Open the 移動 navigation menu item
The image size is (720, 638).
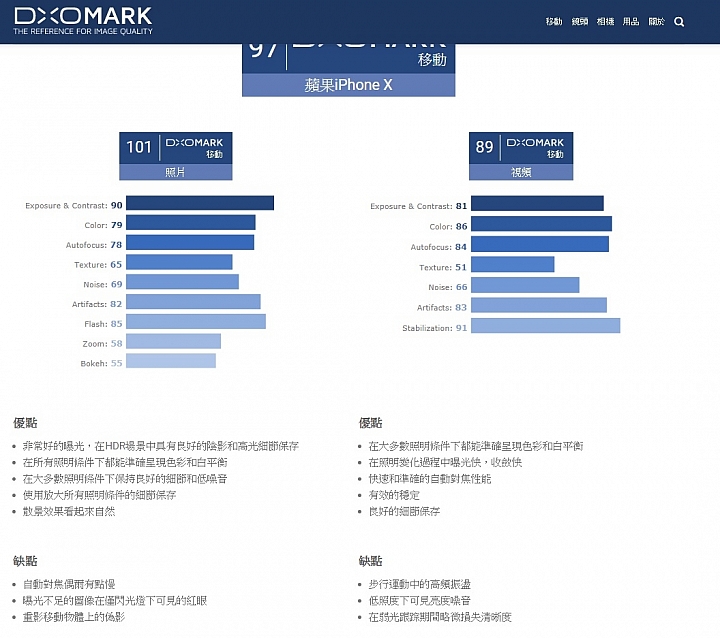(554, 22)
